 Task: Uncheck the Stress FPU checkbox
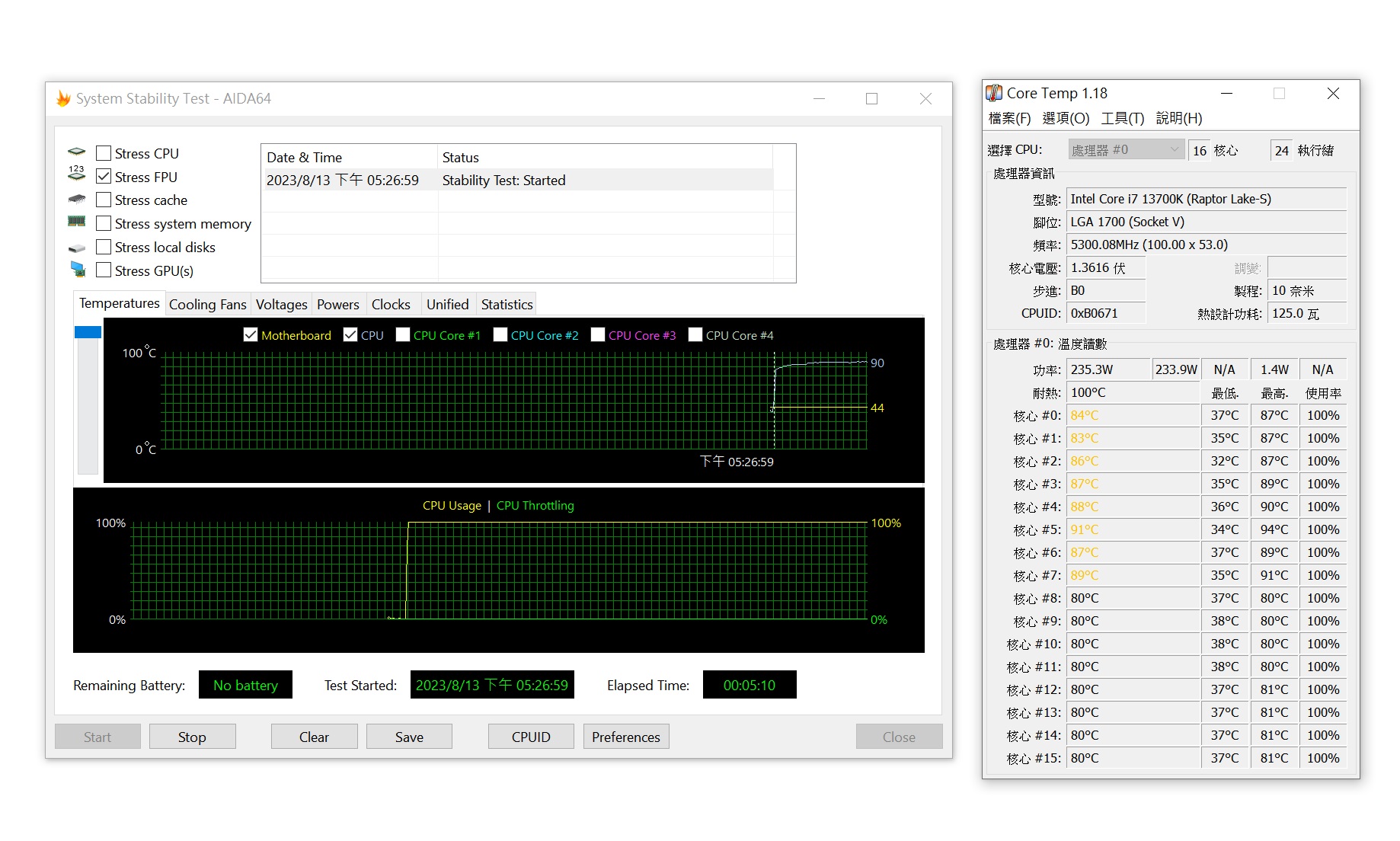click(x=104, y=177)
